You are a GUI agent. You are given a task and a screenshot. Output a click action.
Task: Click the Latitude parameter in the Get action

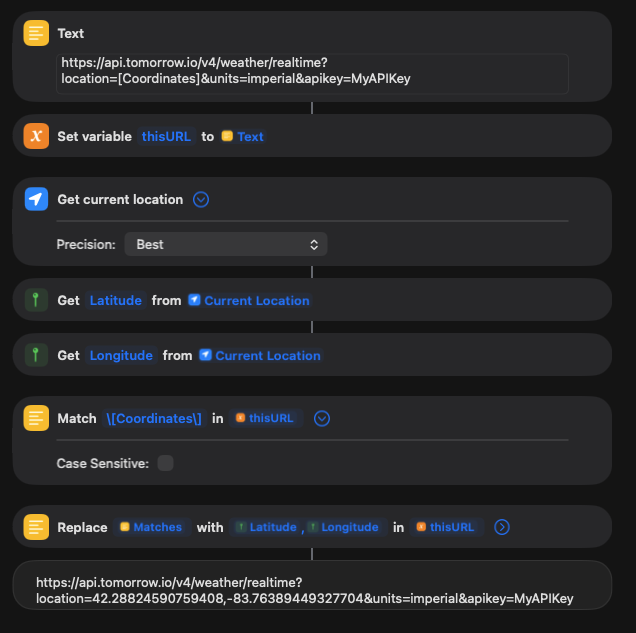116,300
